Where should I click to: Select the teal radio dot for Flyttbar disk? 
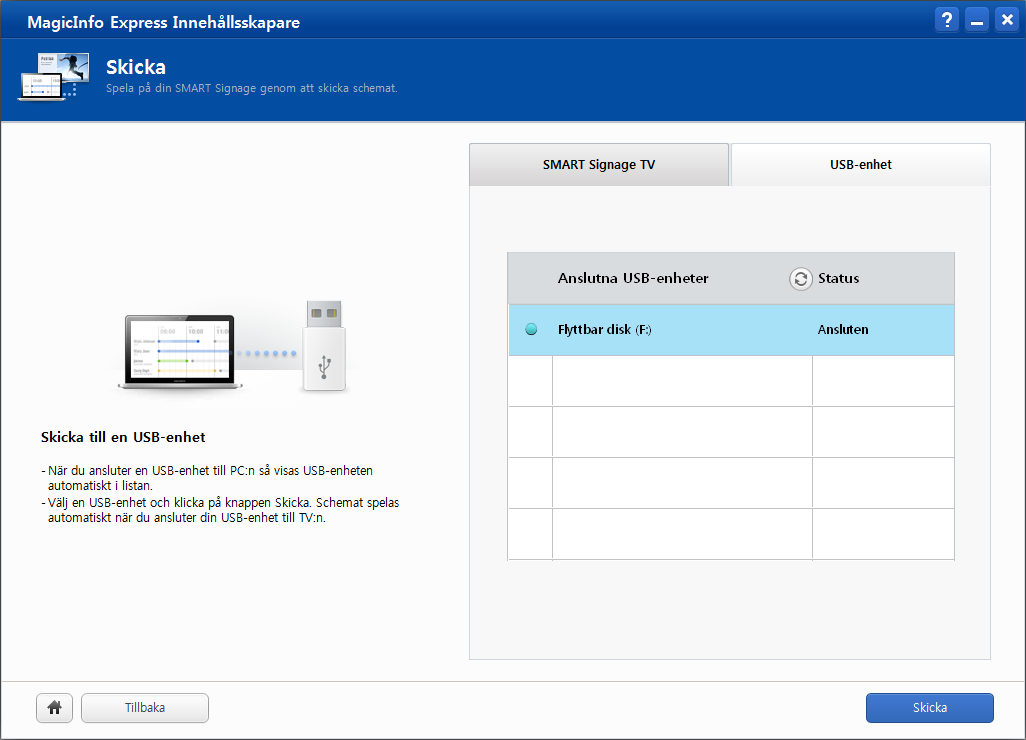[x=531, y=329]
